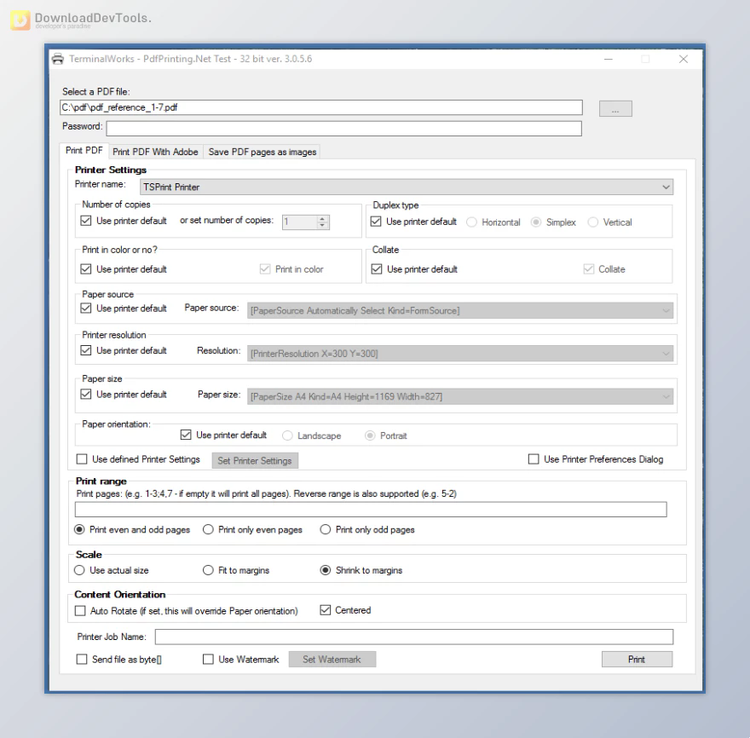Click the Print button
Screen dimensions: 750x738
[637, 659]
